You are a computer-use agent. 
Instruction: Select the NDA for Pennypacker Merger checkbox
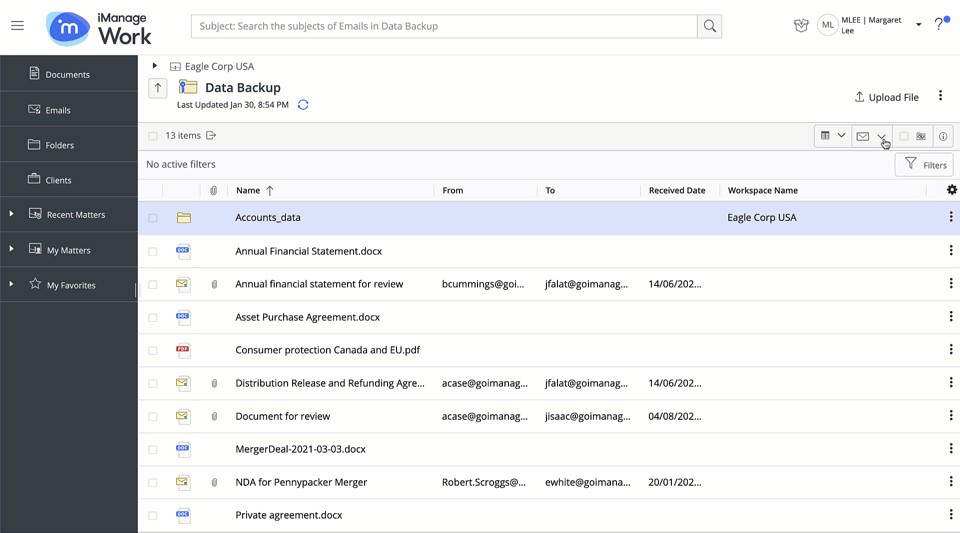[153, 483]
